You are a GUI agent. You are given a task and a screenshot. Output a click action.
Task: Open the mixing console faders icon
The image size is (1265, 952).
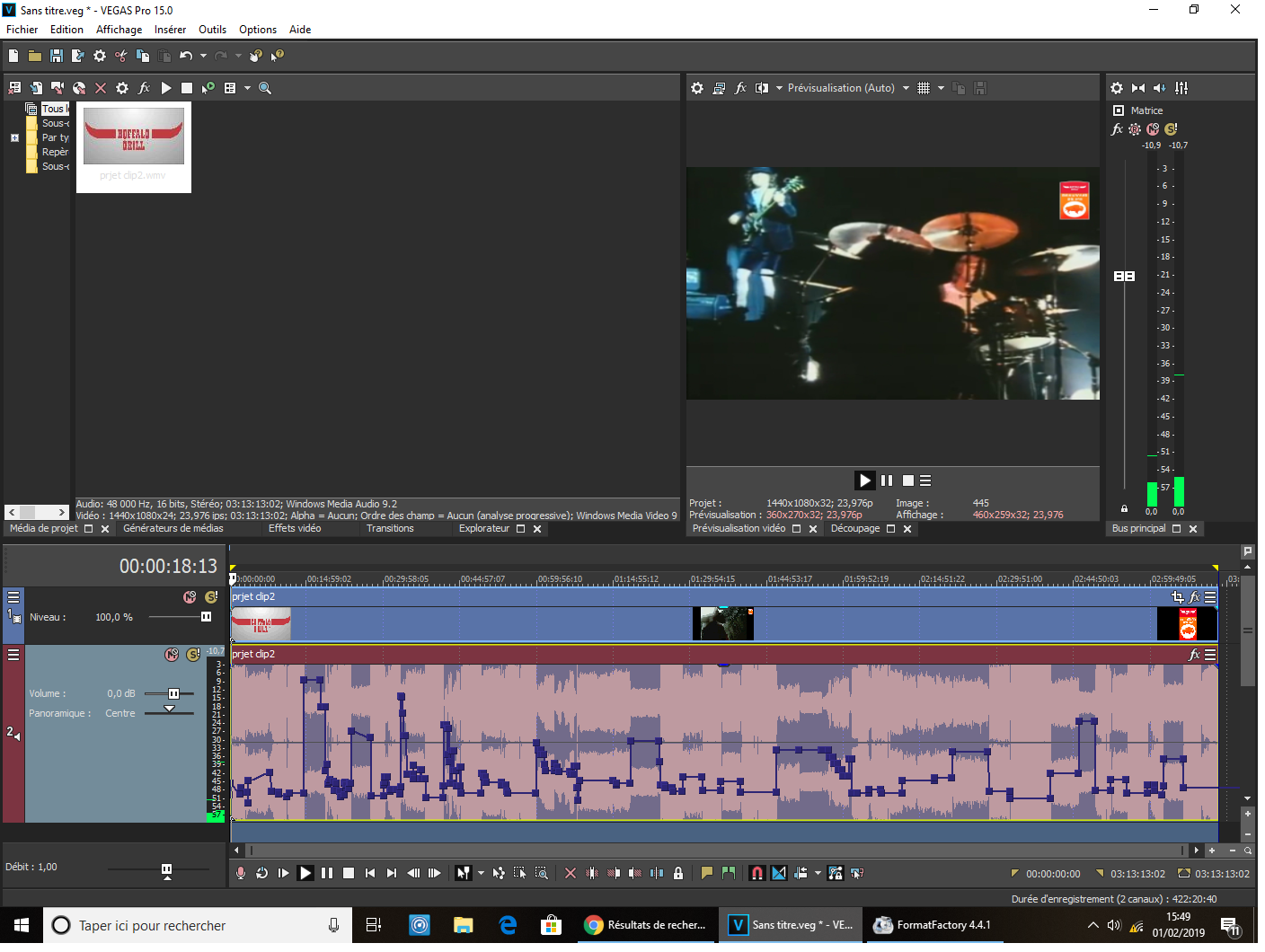click(1181, 88)
